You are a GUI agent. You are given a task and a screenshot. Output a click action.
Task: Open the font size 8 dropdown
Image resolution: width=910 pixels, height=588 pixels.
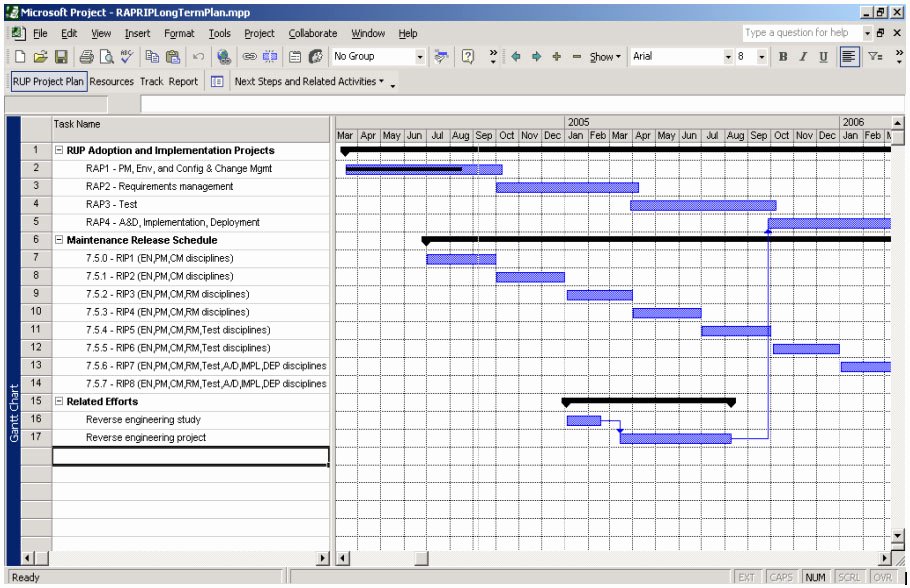pyautogui.click(x=761, y=56)
